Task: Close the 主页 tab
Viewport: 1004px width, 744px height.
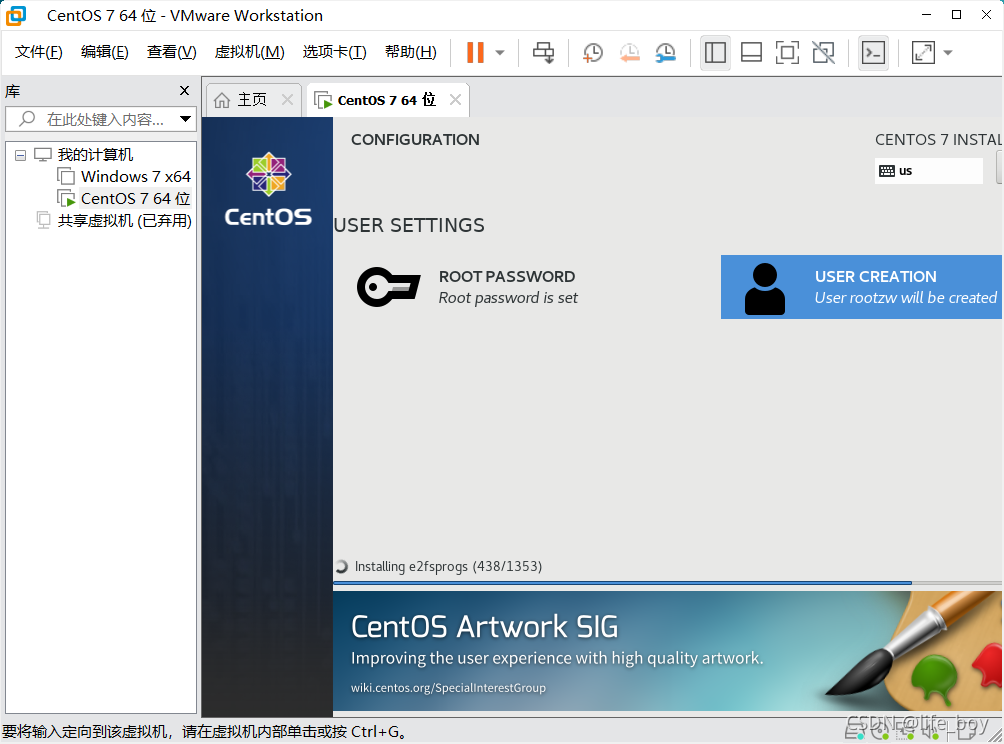Action: tap(287, 100)
